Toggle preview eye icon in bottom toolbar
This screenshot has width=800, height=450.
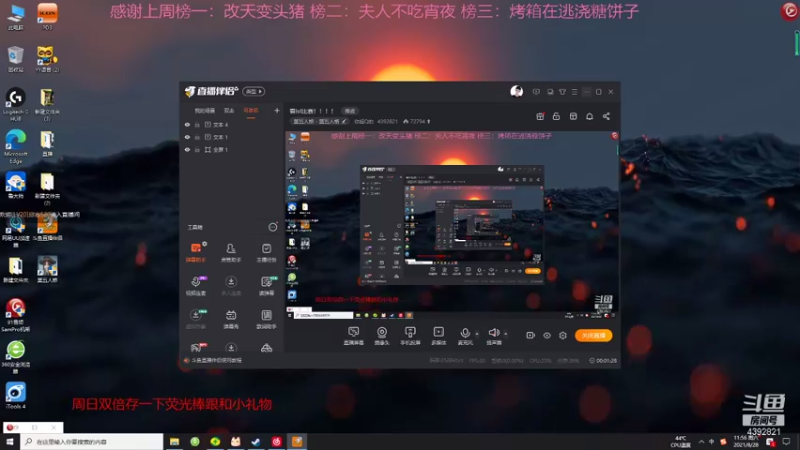point(547,335)
